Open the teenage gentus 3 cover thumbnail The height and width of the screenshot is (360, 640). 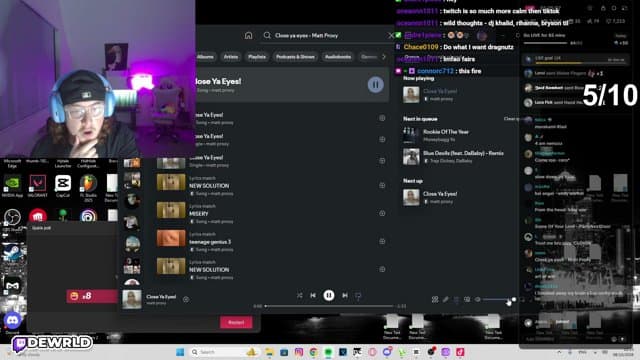pyautogui.click(x=171, y=239)
